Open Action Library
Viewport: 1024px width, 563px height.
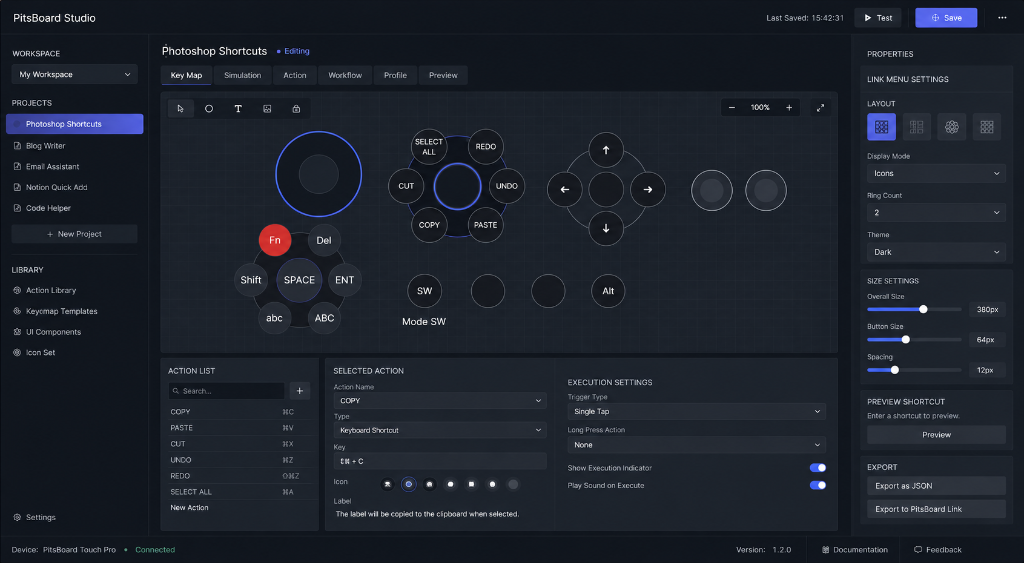(44, 290)
